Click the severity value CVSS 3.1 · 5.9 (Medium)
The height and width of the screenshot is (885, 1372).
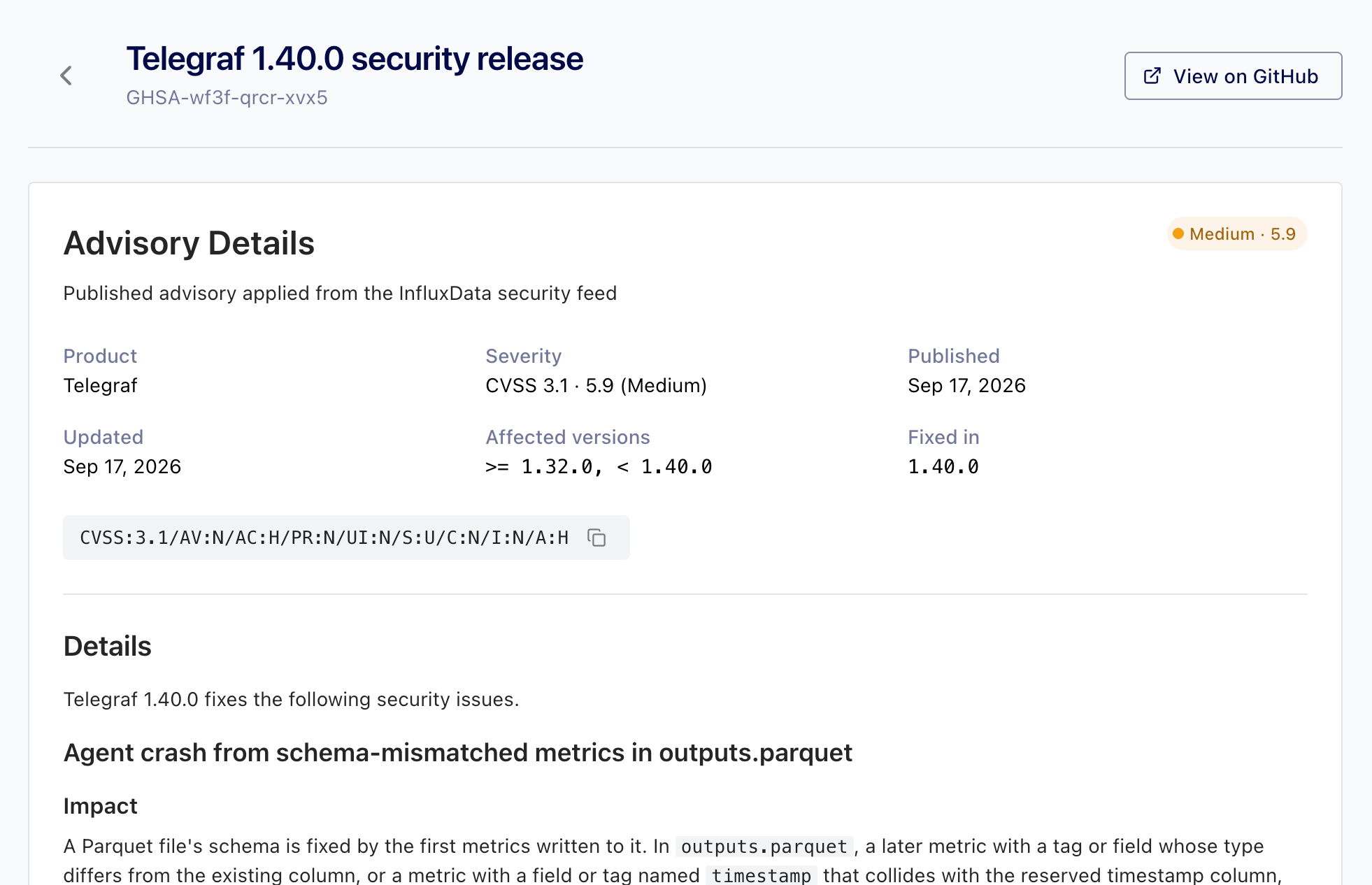596,385
